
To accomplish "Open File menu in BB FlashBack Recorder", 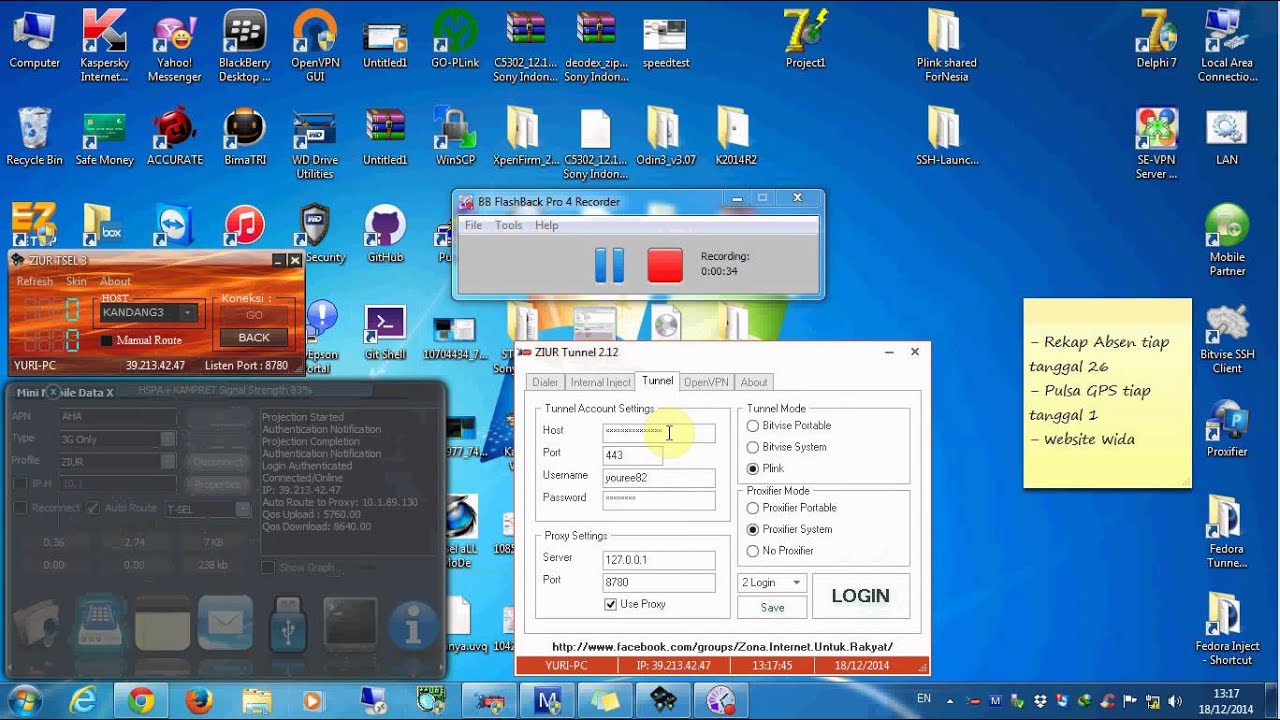I will 473,225.
